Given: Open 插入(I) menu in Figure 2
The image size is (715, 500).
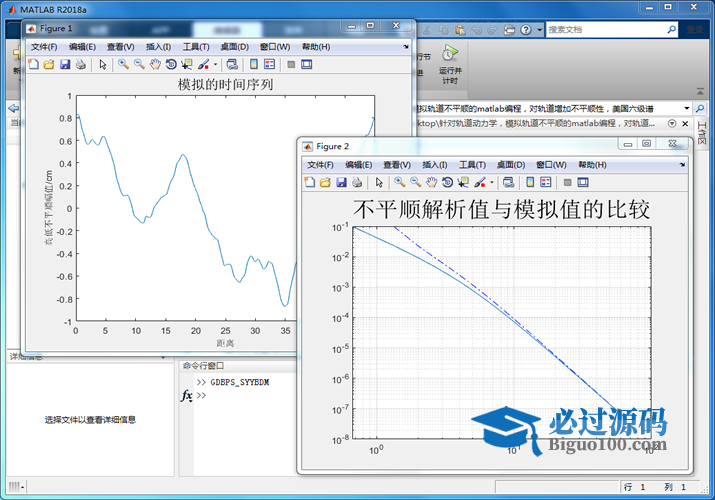Looking at the screenshot, I should [435, 165].
